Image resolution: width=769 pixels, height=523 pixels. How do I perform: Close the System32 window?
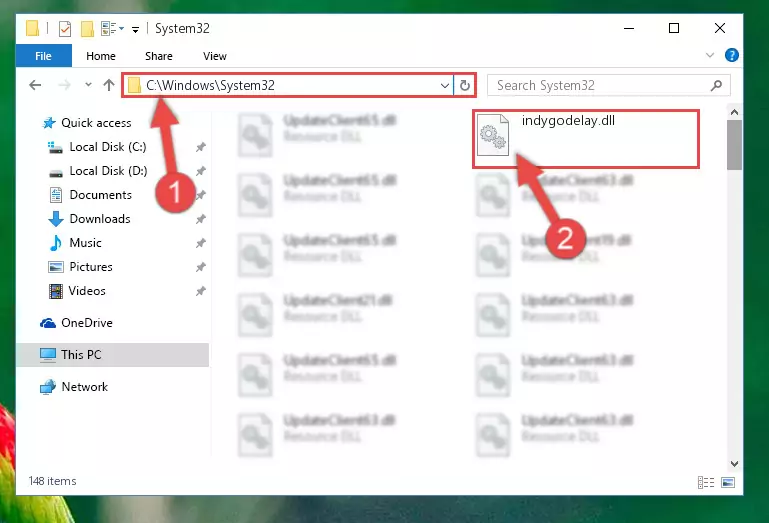coord(719,28)
